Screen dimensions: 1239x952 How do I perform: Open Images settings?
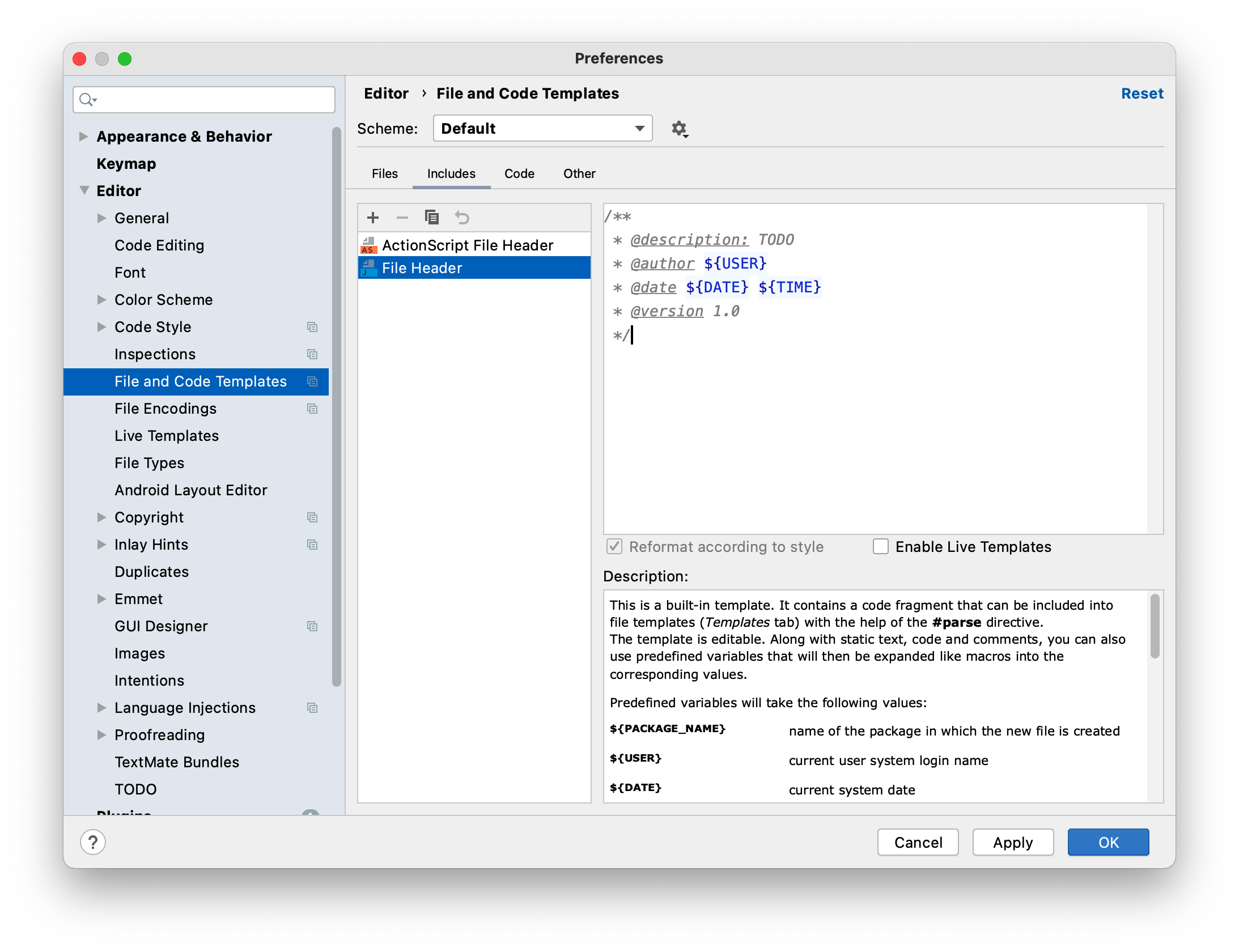pyautogui.click(x=139, y=653)
